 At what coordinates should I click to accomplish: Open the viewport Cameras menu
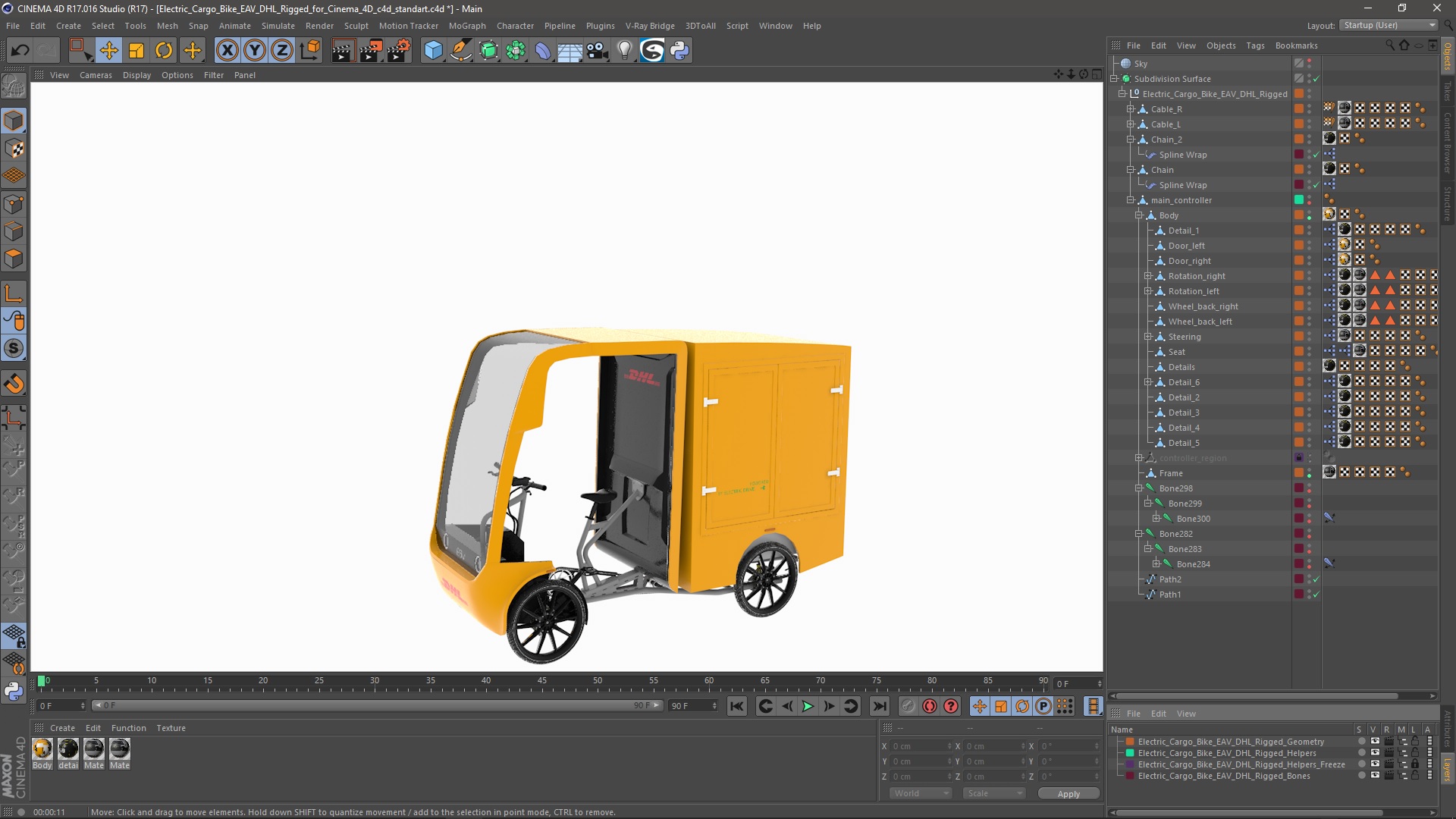pyautogui.click(x=96, y=75)
